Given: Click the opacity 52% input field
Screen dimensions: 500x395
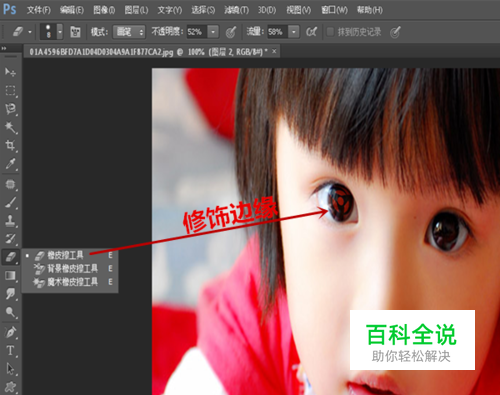Looking at the screenshot, I should point(197,32).
